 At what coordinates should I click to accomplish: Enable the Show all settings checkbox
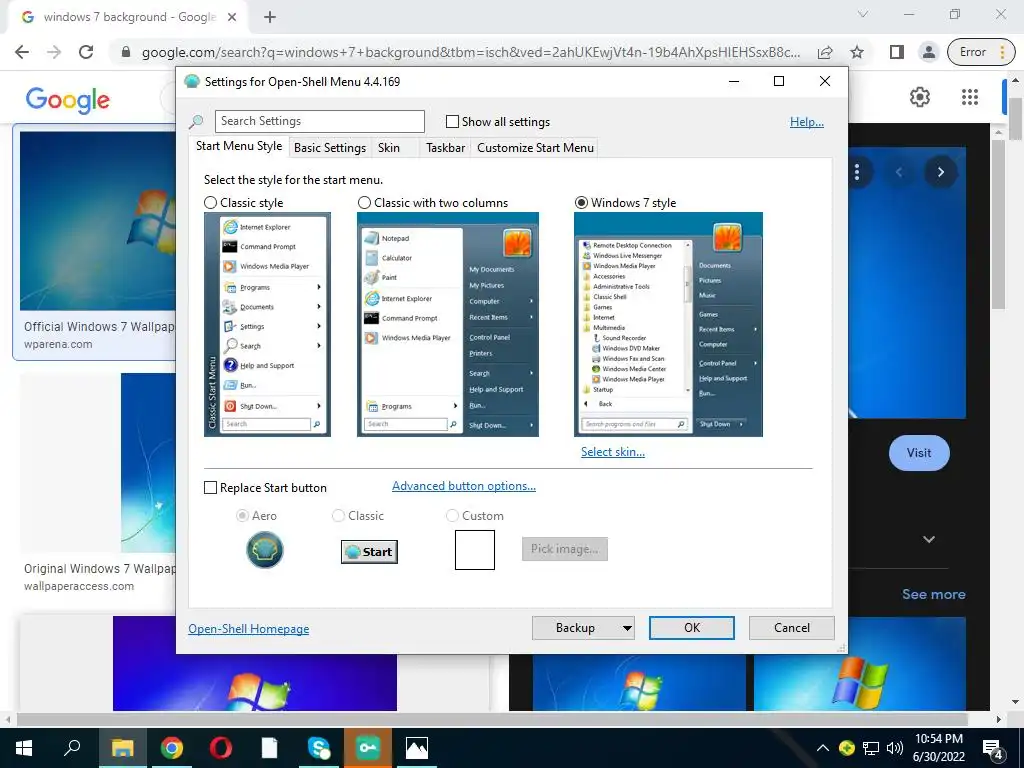(452, 121)
